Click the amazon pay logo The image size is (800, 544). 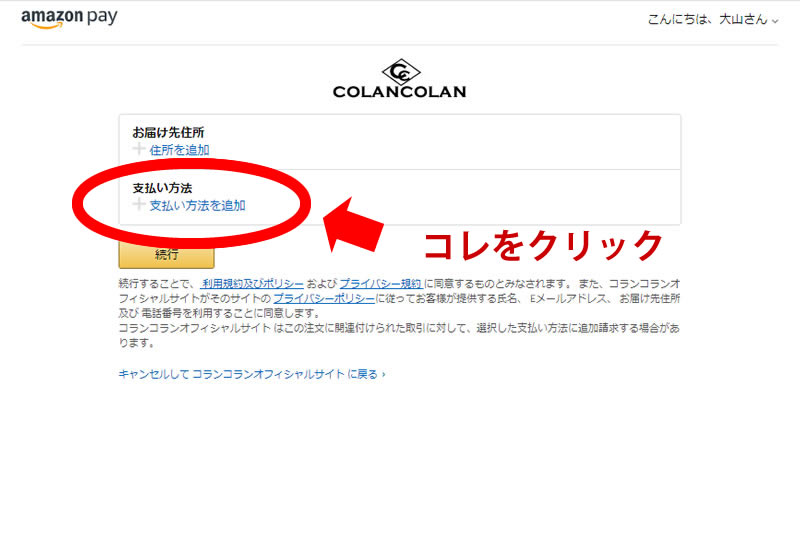[x=69, y=18]
